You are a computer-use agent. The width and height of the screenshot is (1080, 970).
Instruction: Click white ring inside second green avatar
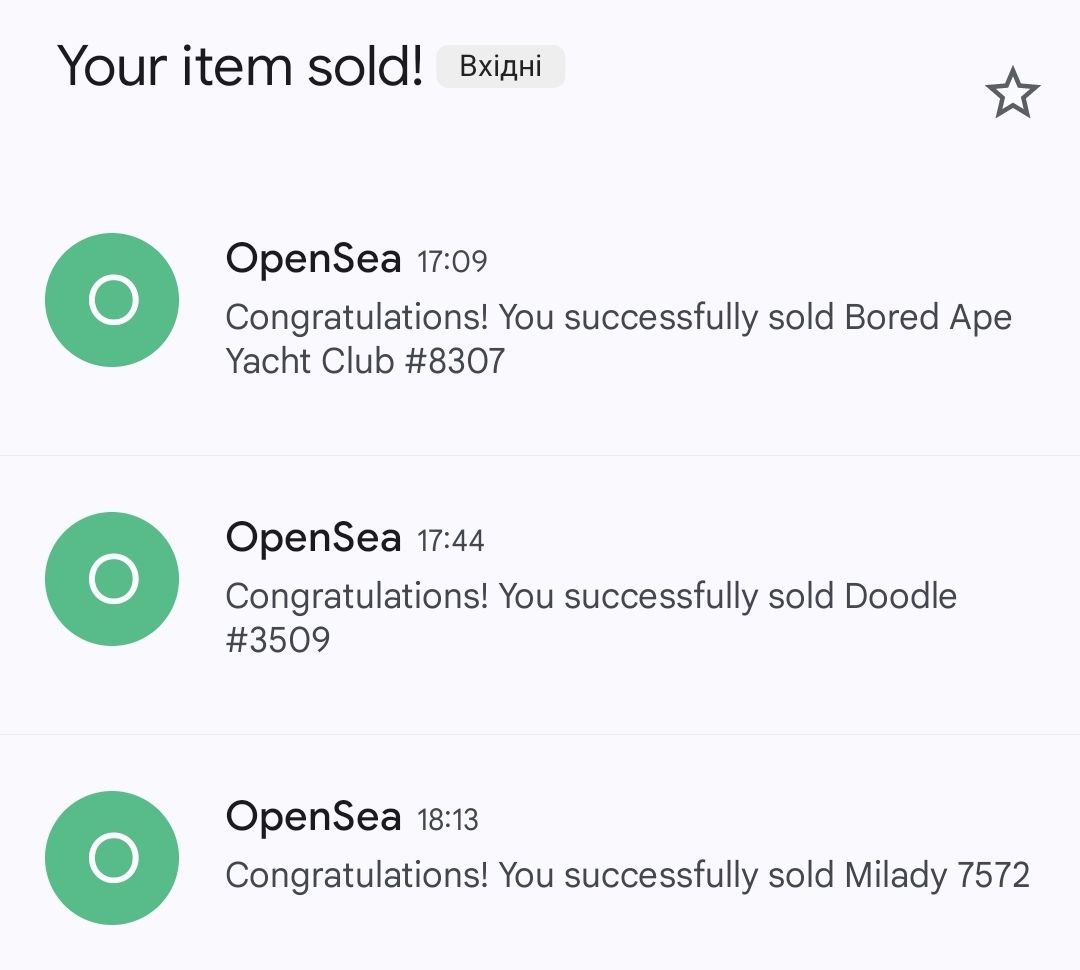click(x=114, y=579)
